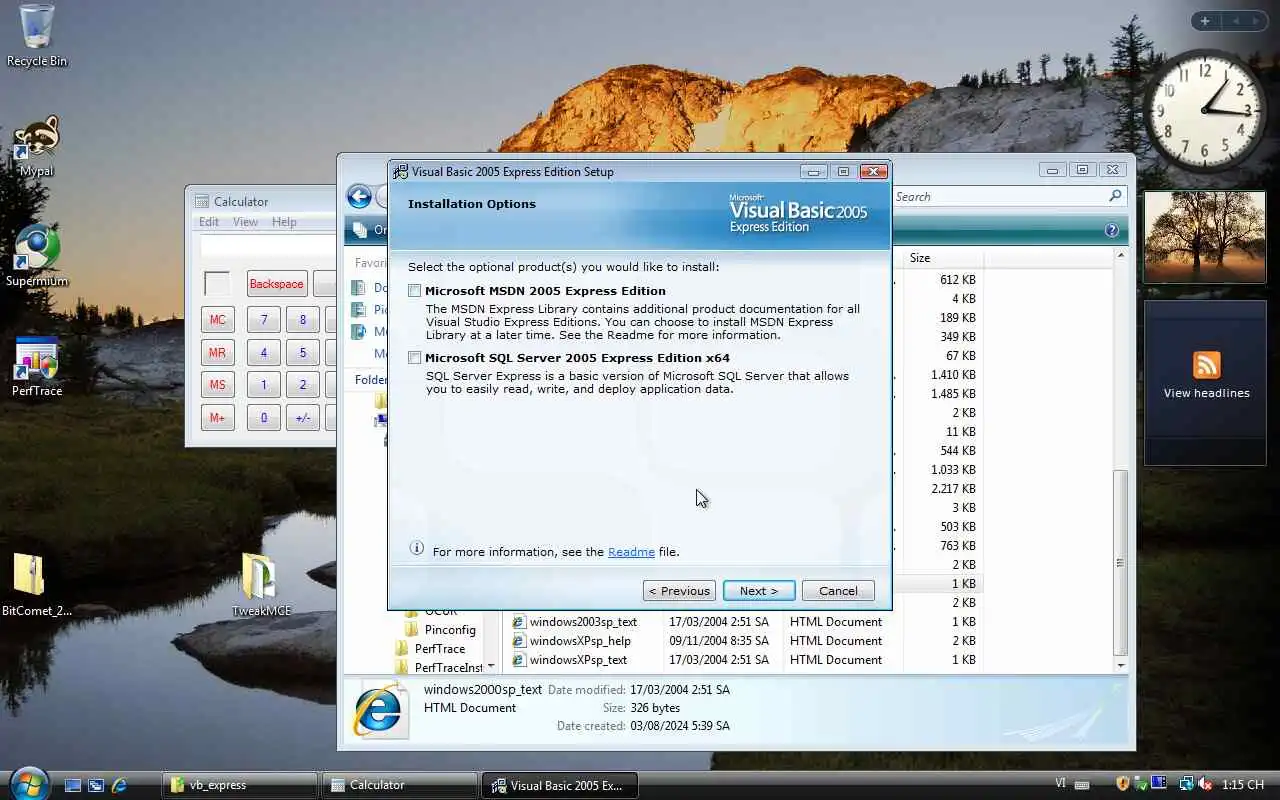Click the VI language indicator in the tray
The width and height of the screenshot is (1280, 800).
coord(1060,785)
